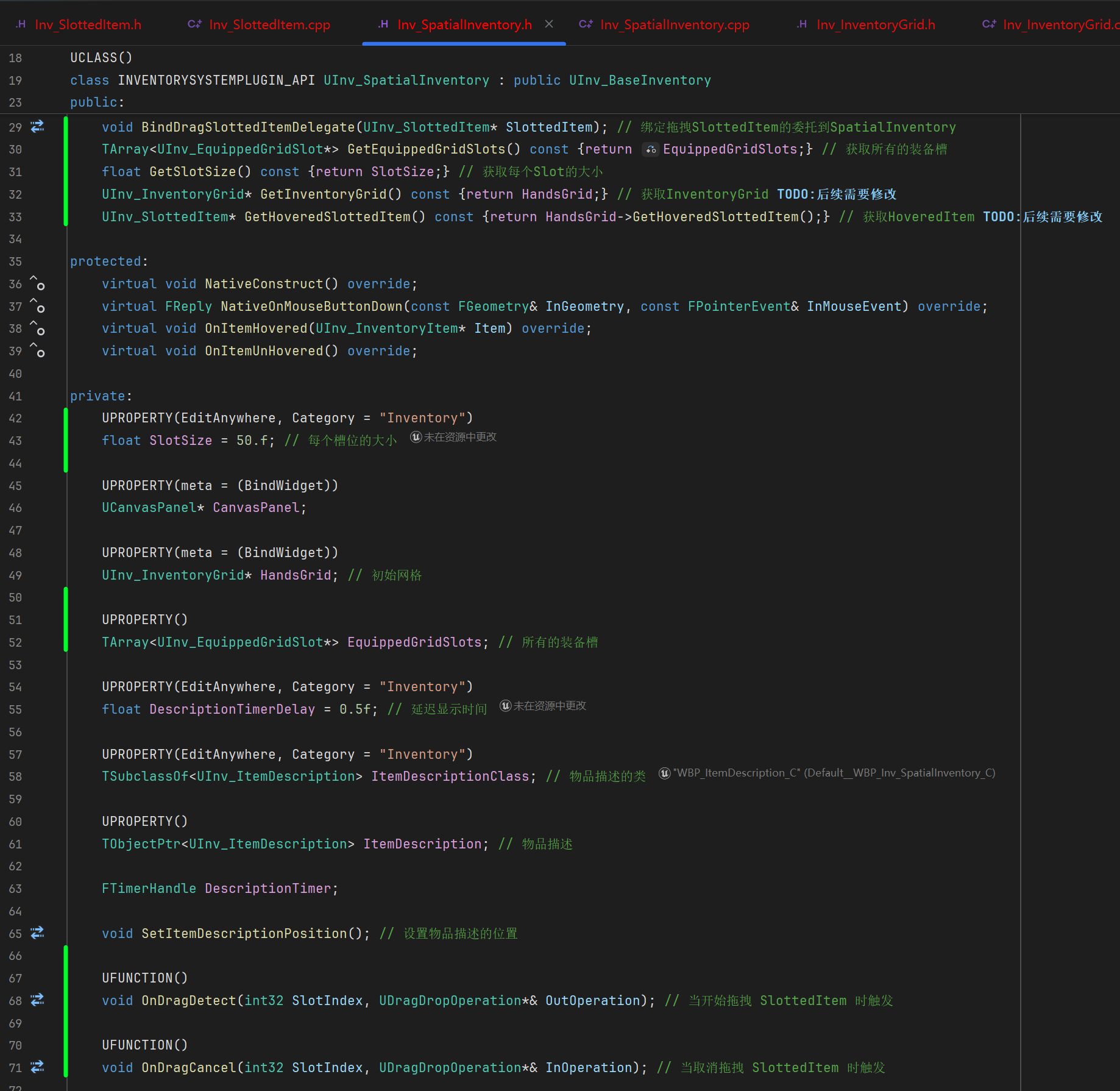Click the SlotSize variable on line 43
Viewport: 1120px width, 1091px height.
point(181,441)
